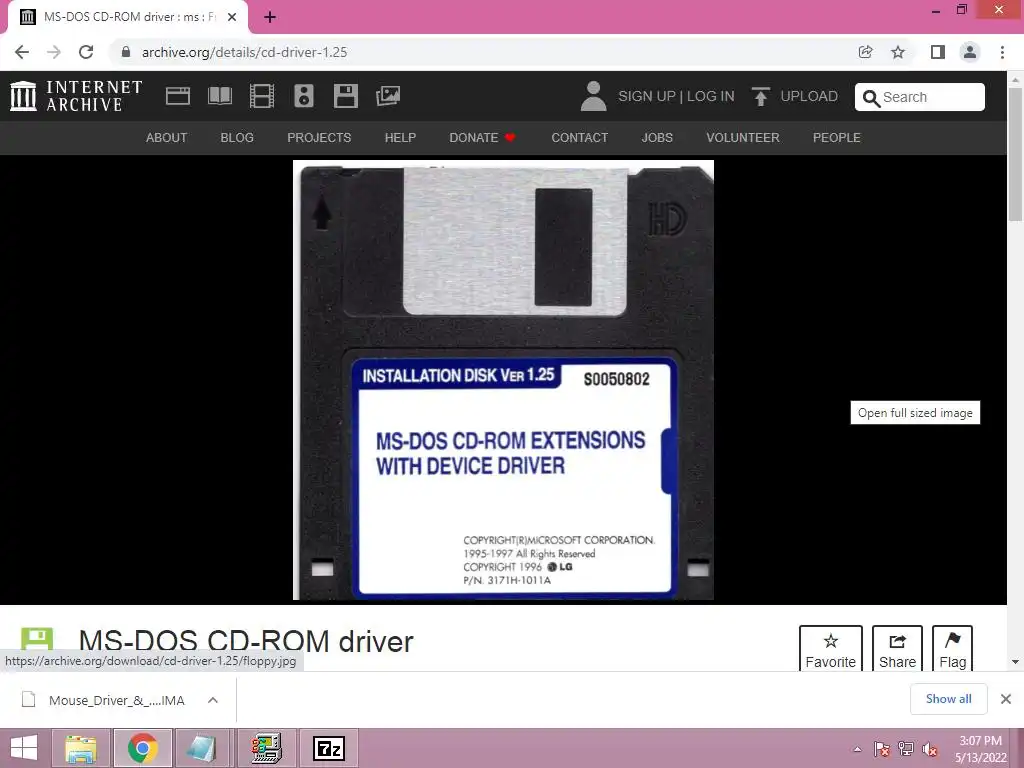Viewport: 1024px width, 768px height.
Task: Open downloaded Mouse_Driver IMA file
Action: click(116, 700)
